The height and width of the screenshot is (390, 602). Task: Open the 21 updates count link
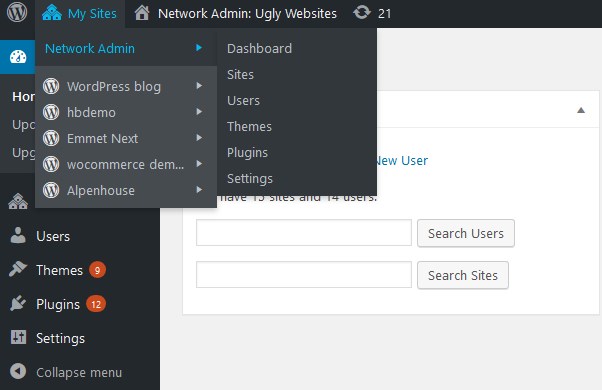(x=384, y=14)
